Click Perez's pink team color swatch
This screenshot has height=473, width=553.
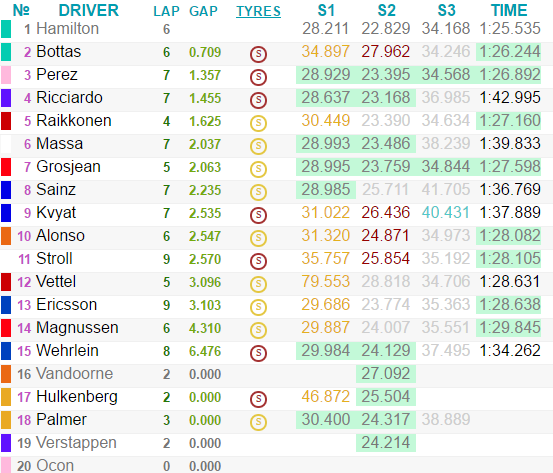pyautogui.click(x=6, y=75)
